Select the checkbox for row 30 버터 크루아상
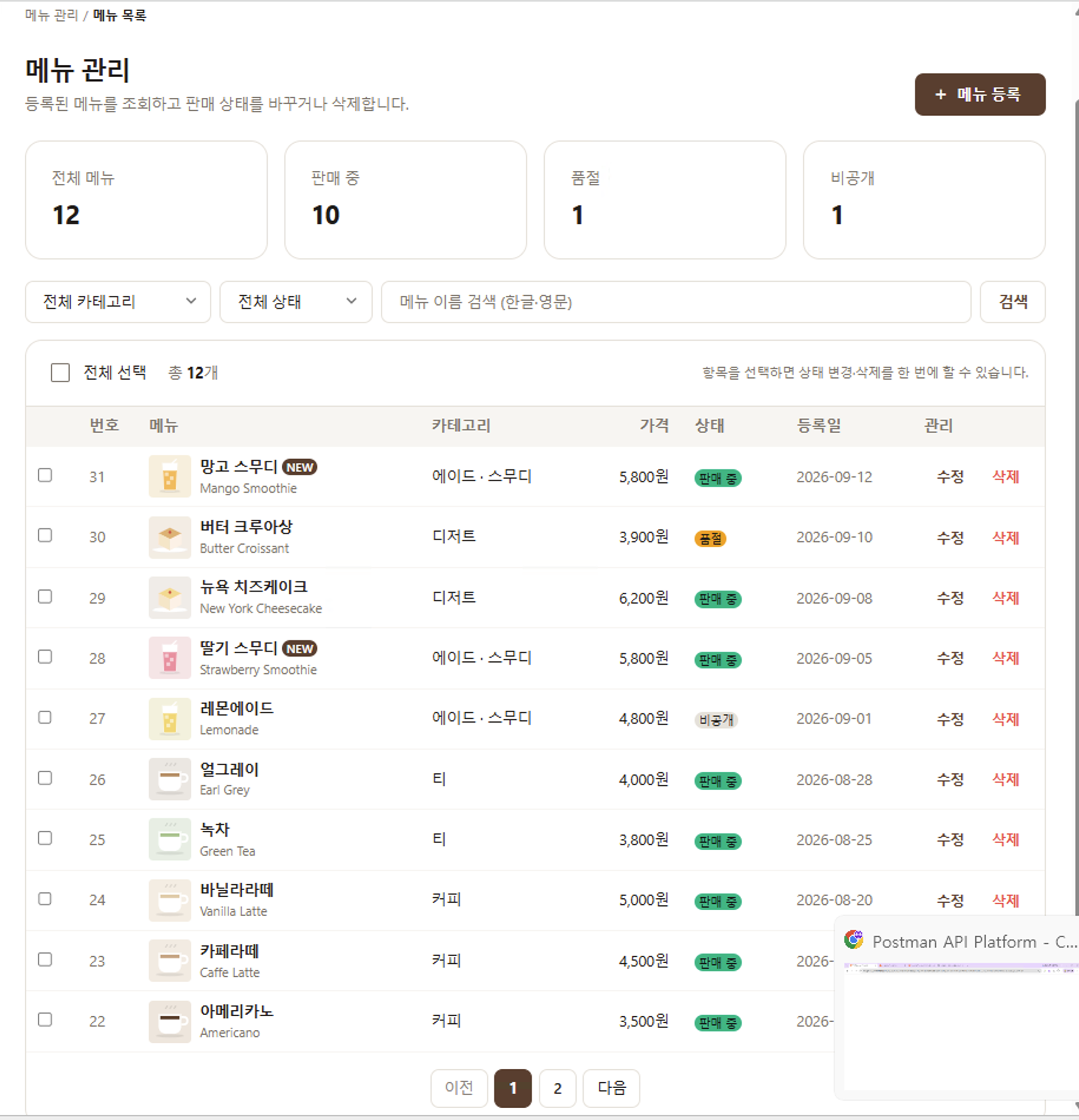1079x1120 pixels. pyautogui.click(x=45, y=535)
